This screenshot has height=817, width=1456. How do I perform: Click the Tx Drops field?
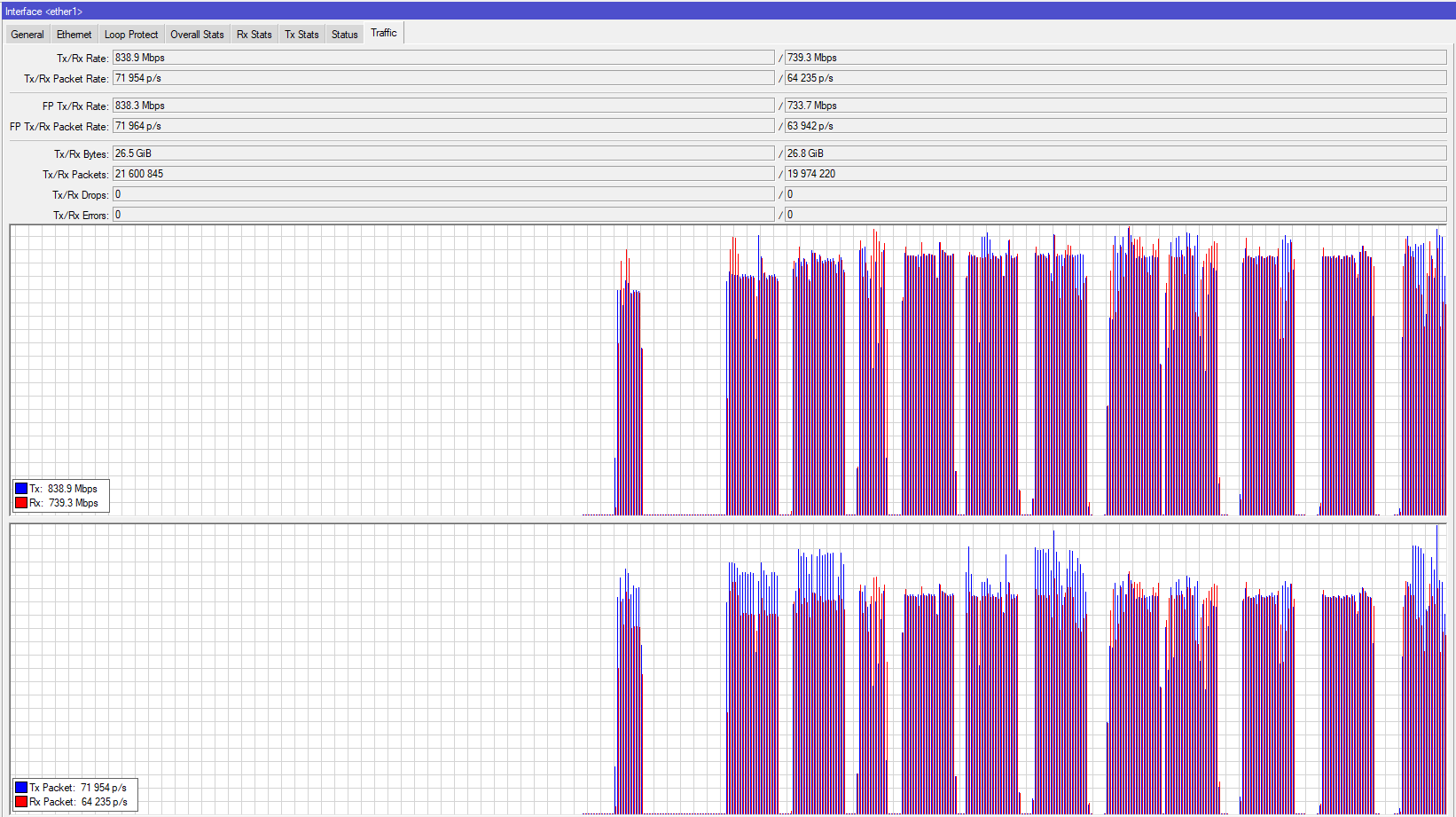[x=443, y=194]
